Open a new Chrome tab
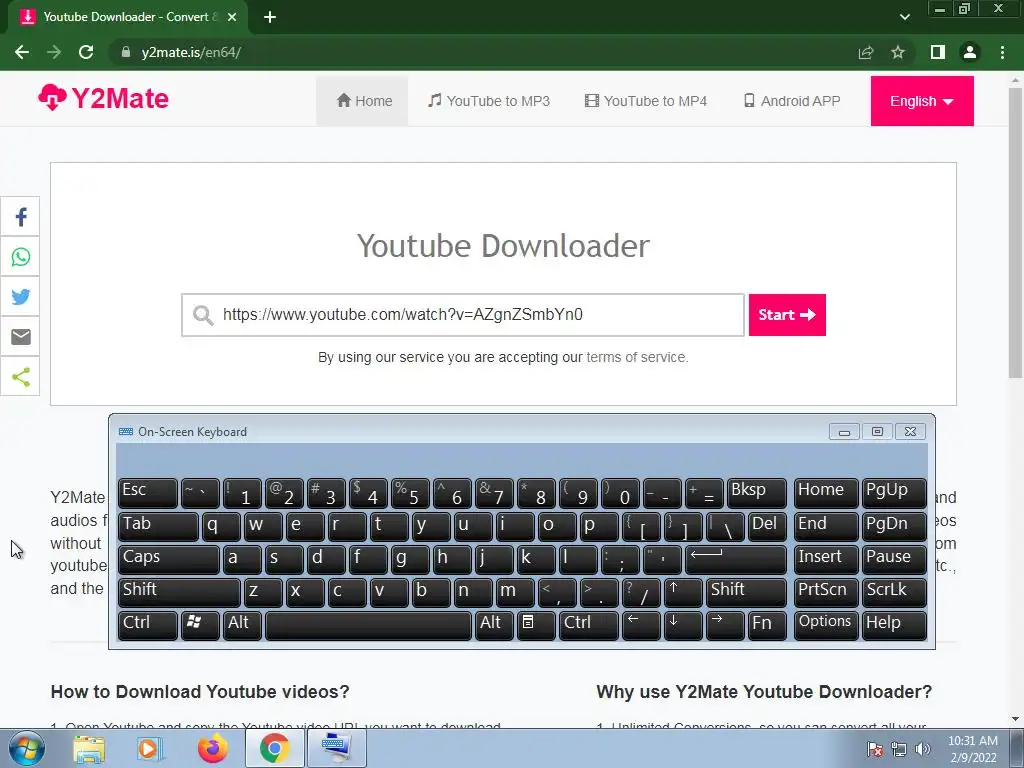1024x768 pixels. coord(270,17)
